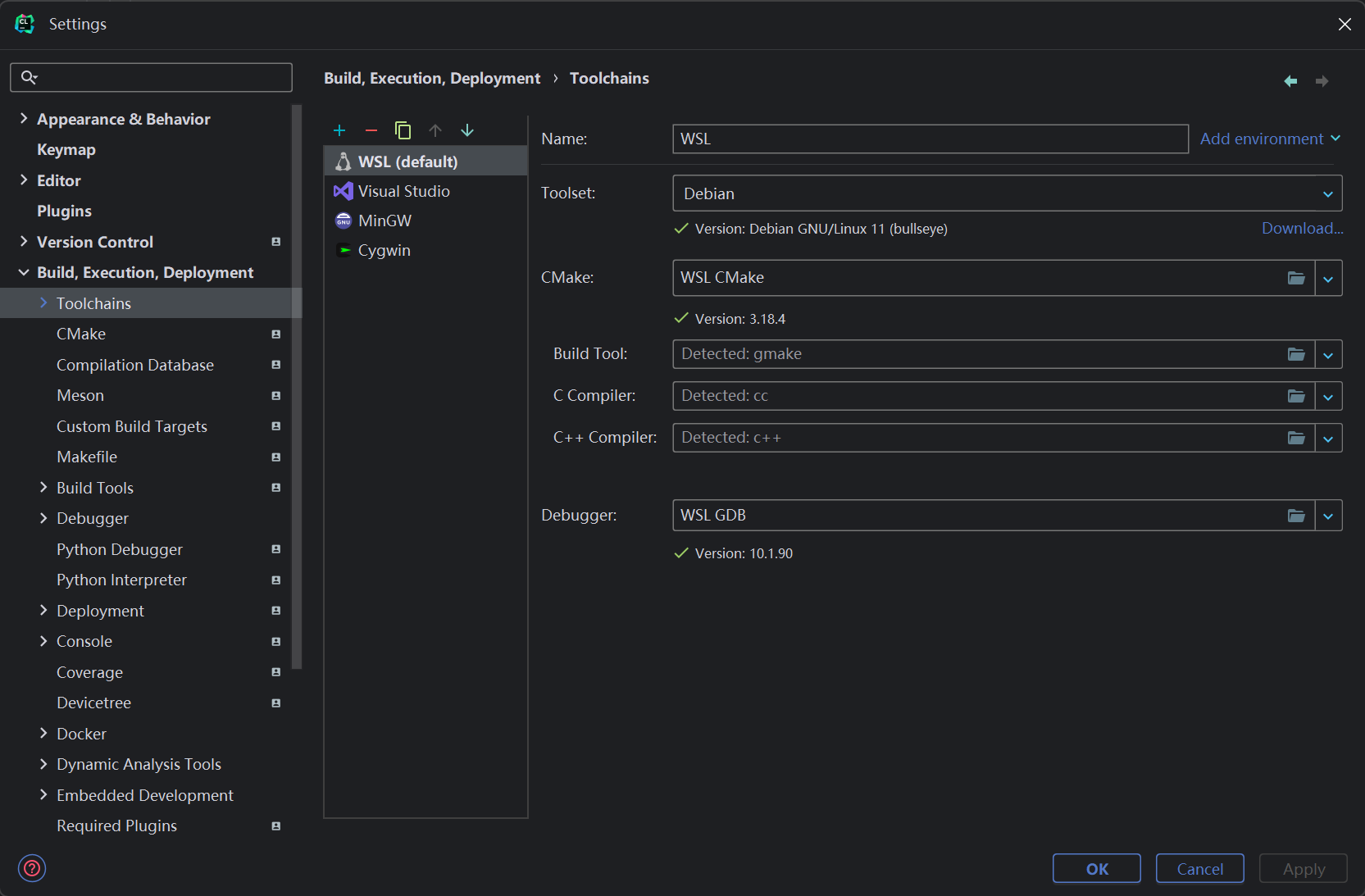This screenshot has width=1365, height=896.
Task: Open the Add environment dropdown
Action: click(x=1271, y=139)
